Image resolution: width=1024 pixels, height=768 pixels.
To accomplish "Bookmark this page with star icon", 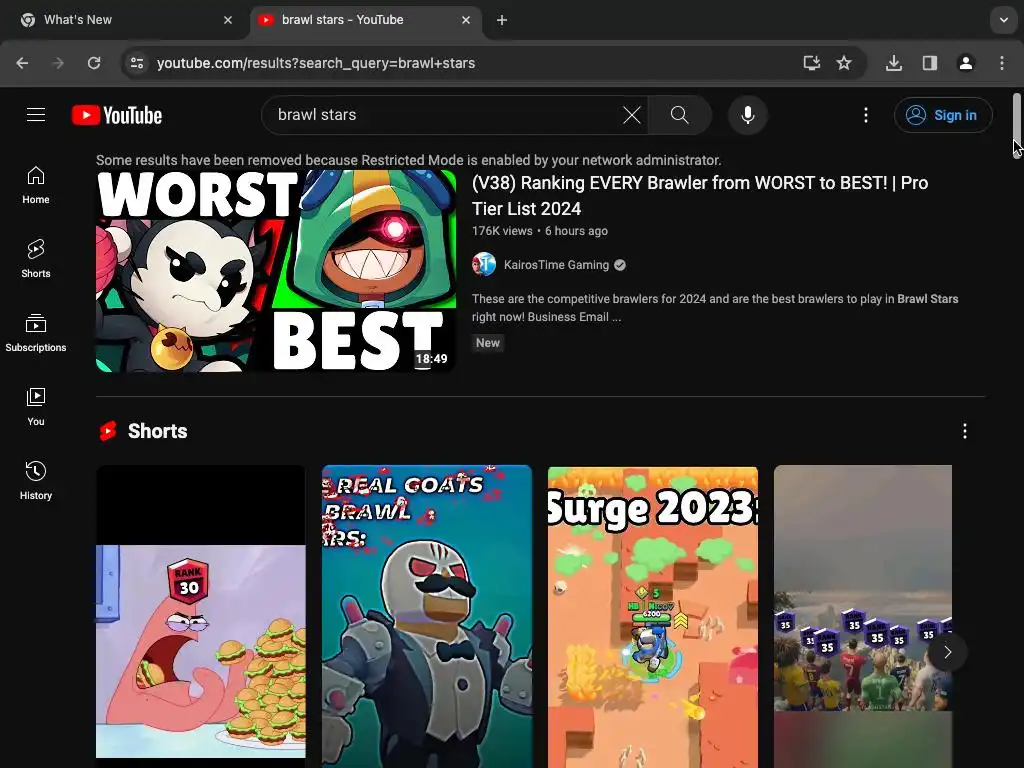I will tap(844, 63).
